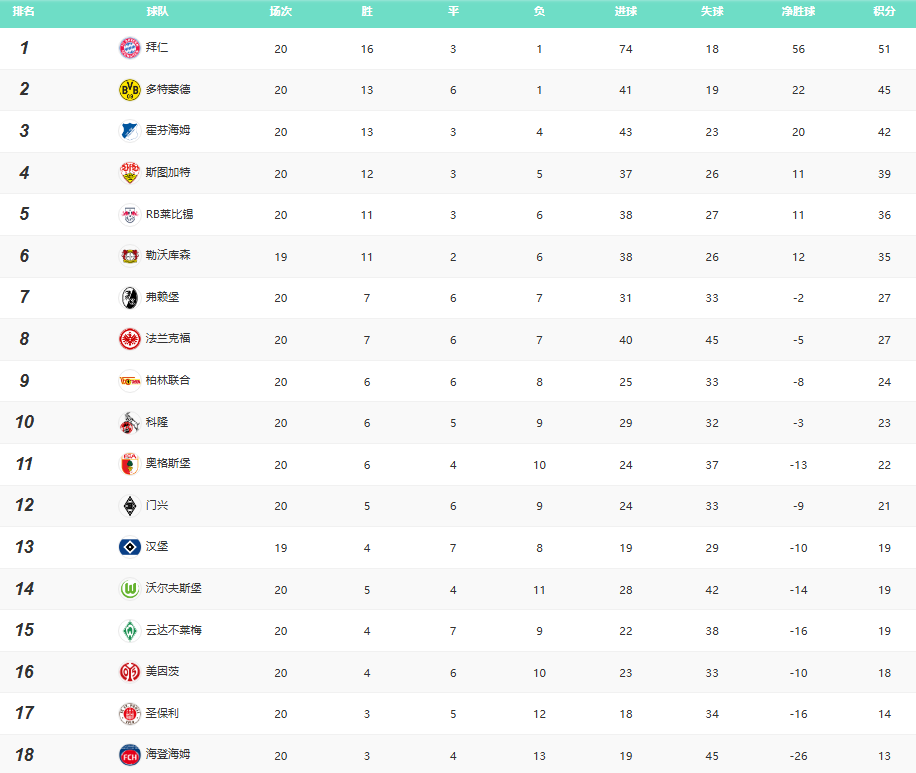The height and width of the screenshot is (773, 916).
Task: Click the Bayer Leverkusen crest icon
Action: click(130, 256)
